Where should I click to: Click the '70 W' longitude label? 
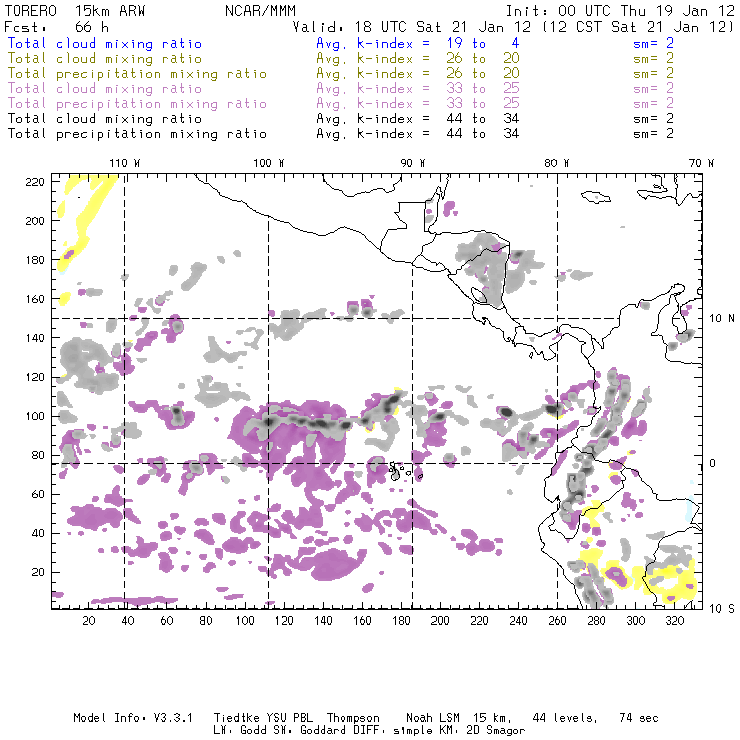tap(701, 163)
